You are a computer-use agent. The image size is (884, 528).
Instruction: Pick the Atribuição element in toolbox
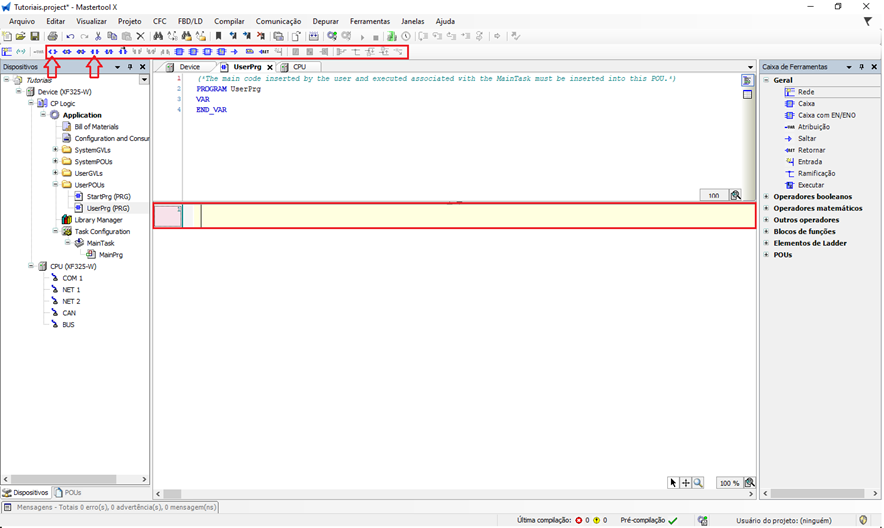(813, 127)
